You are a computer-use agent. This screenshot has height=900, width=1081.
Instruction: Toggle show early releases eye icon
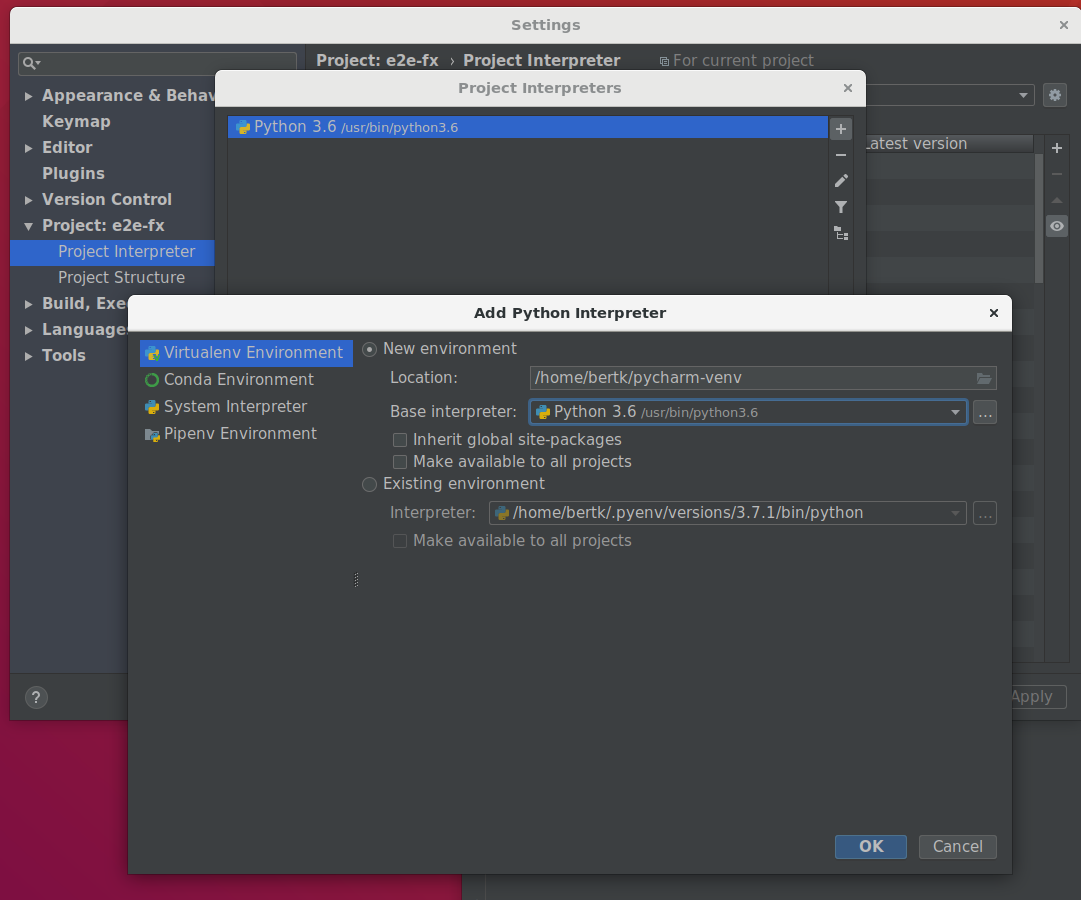1057,226
